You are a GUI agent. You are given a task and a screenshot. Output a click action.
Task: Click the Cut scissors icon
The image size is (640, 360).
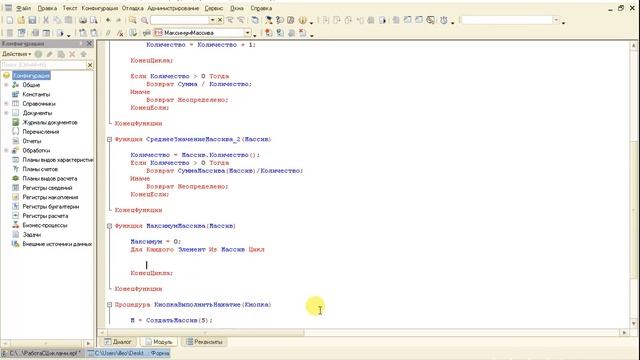[x=46, y=20]
